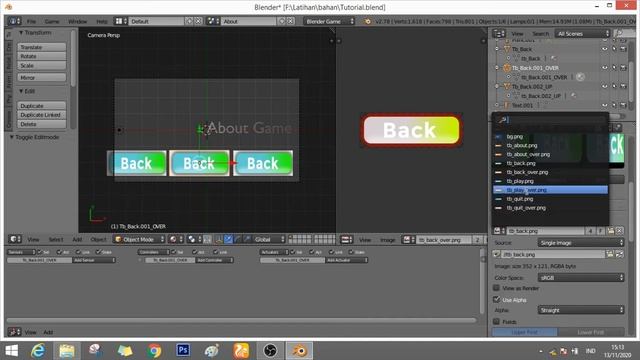Image resolution: width=640 pixels, height=360 pixels.
Task: Uncheck the Use Alpha checkbox
Action: [x=496, y=299]
